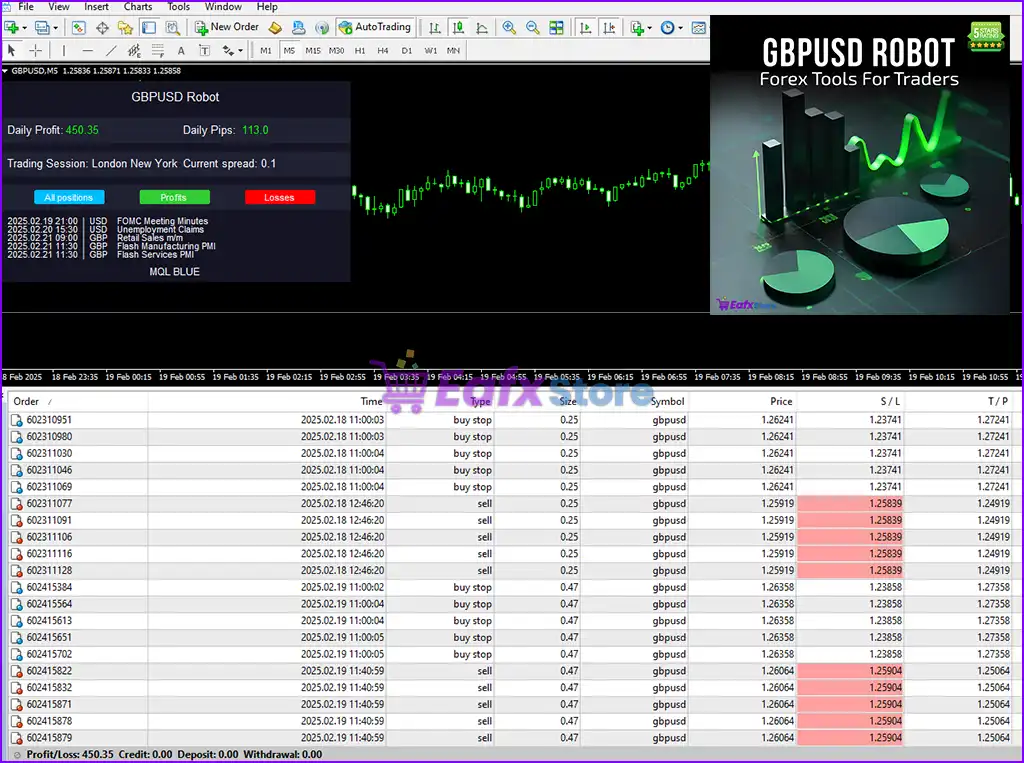Draw a horizontal line tool

(87, 50)
